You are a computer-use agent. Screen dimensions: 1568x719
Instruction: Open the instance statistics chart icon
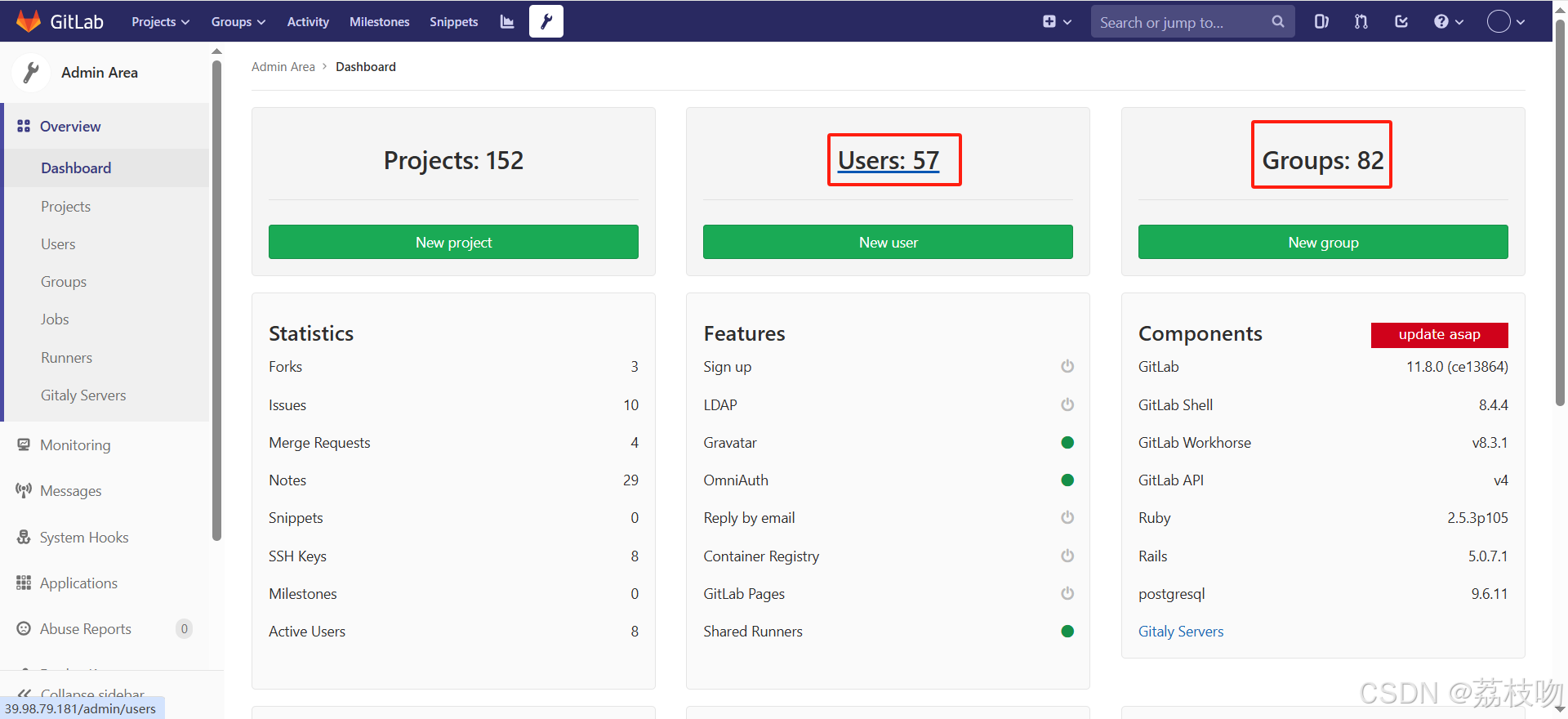(507, 22)
